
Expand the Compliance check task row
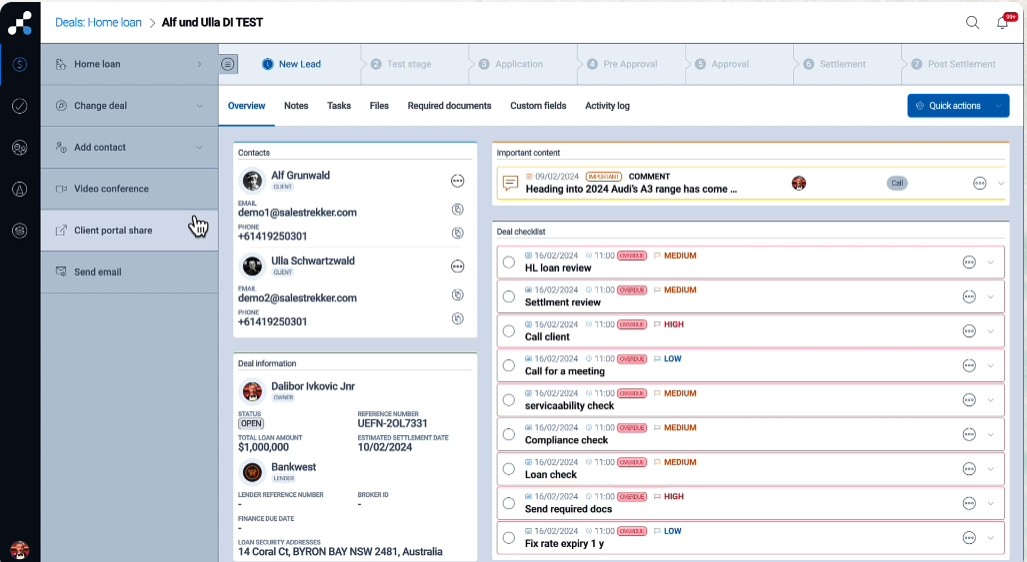tap(990, 434)
